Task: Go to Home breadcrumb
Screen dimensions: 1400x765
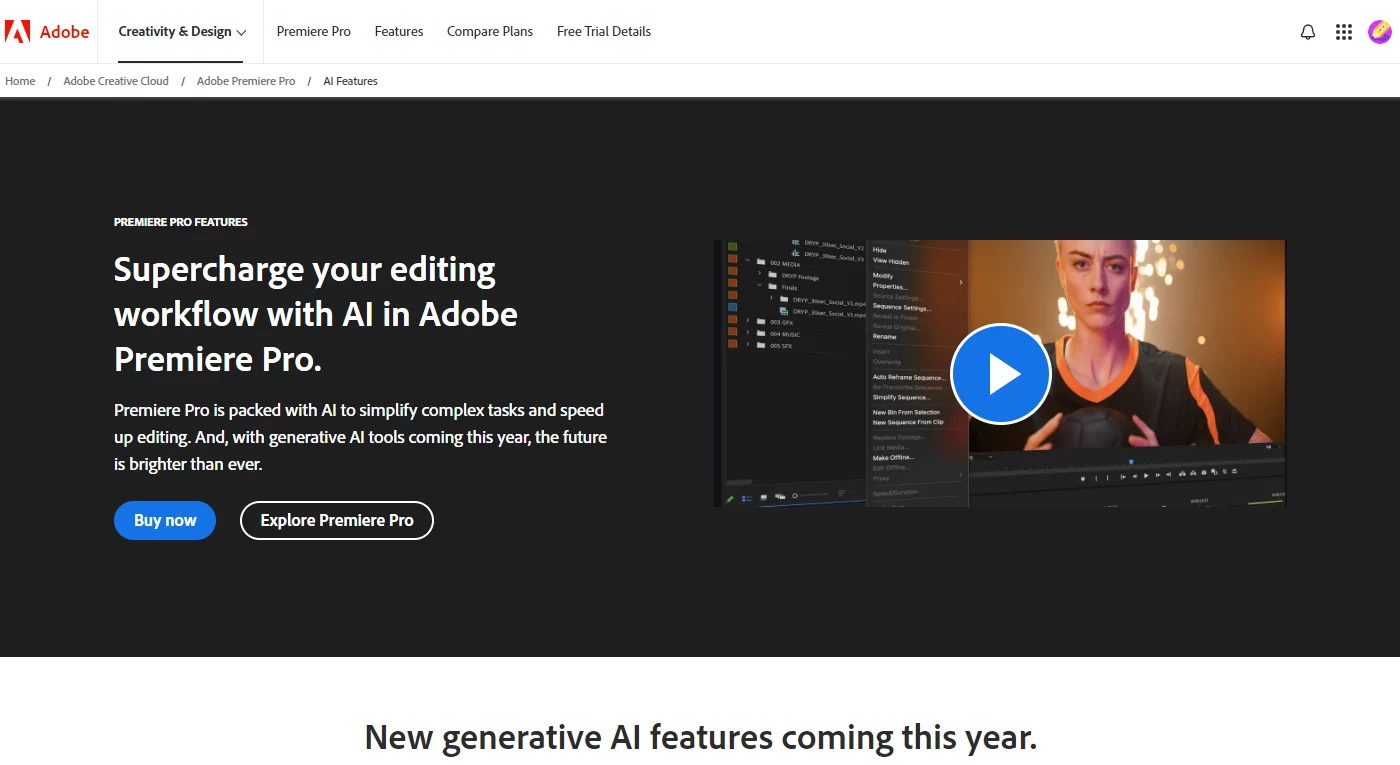Action: coord(20,81)
